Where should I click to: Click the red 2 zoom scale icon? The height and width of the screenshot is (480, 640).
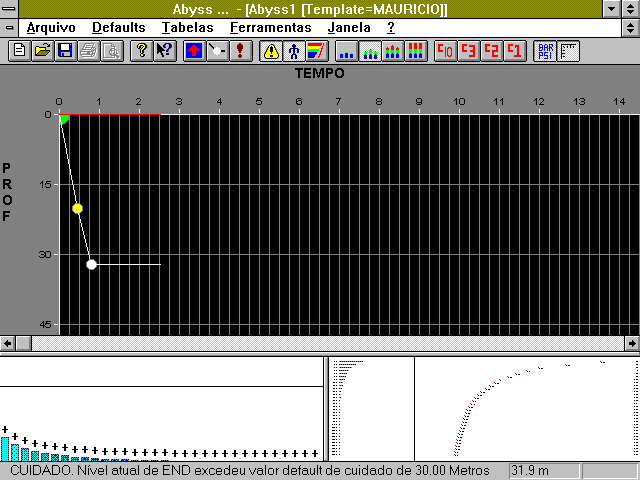(491, 51)
